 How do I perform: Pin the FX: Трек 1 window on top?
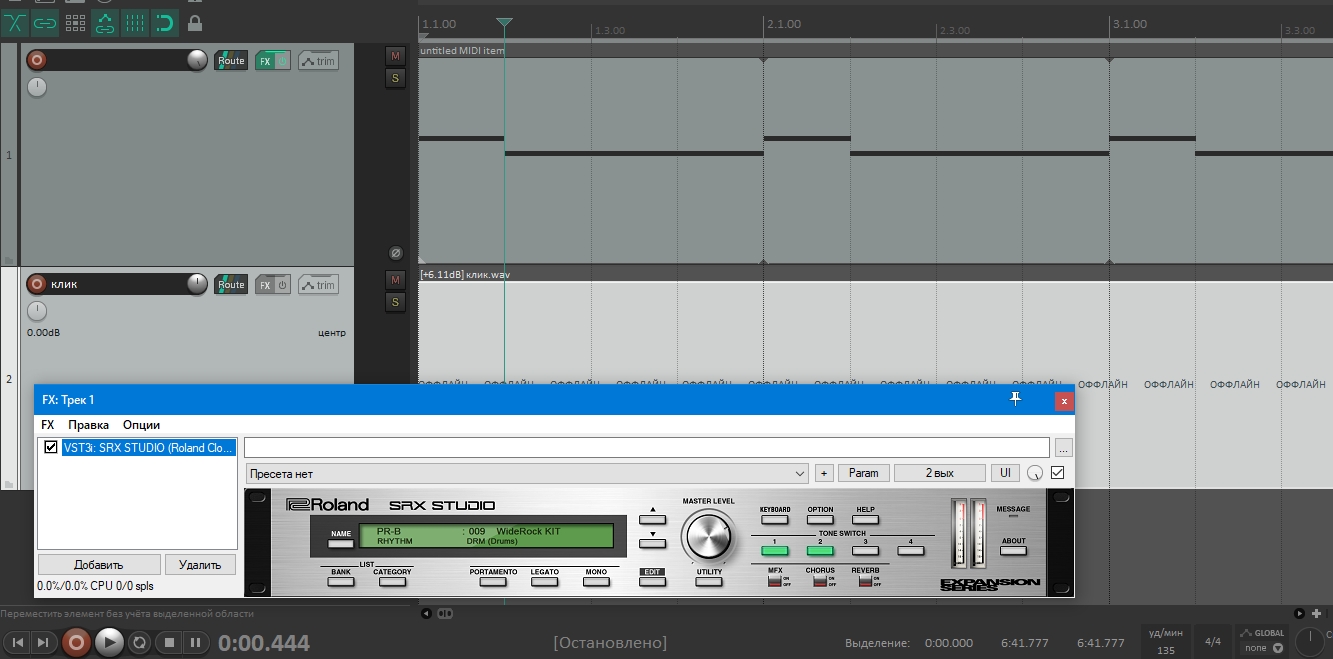[1016, 399]
